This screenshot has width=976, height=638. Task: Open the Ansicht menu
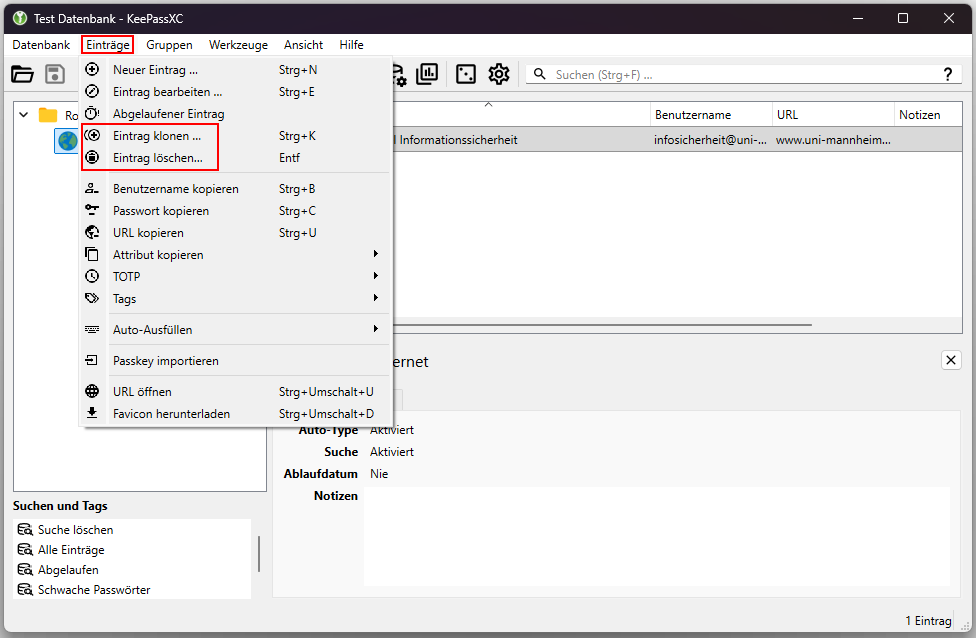point(303,45)
